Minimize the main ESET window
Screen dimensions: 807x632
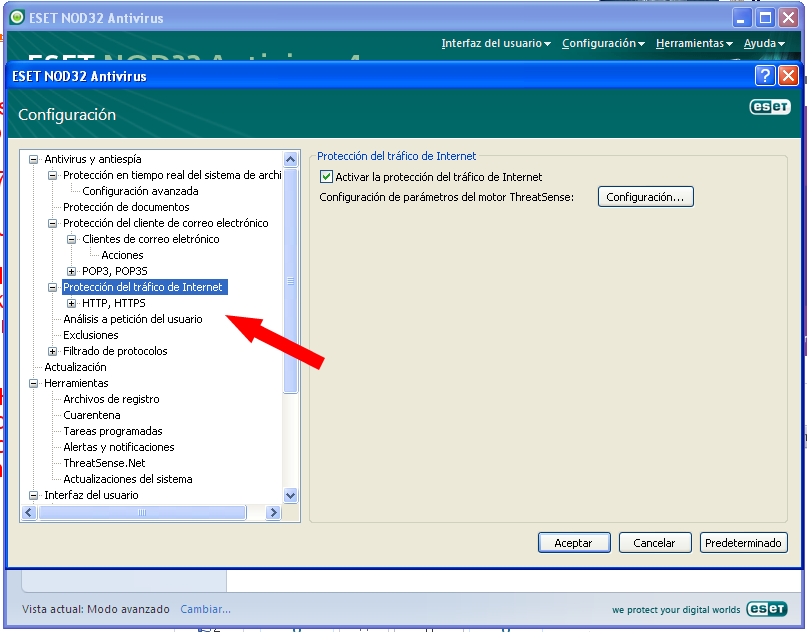(741, 18)
